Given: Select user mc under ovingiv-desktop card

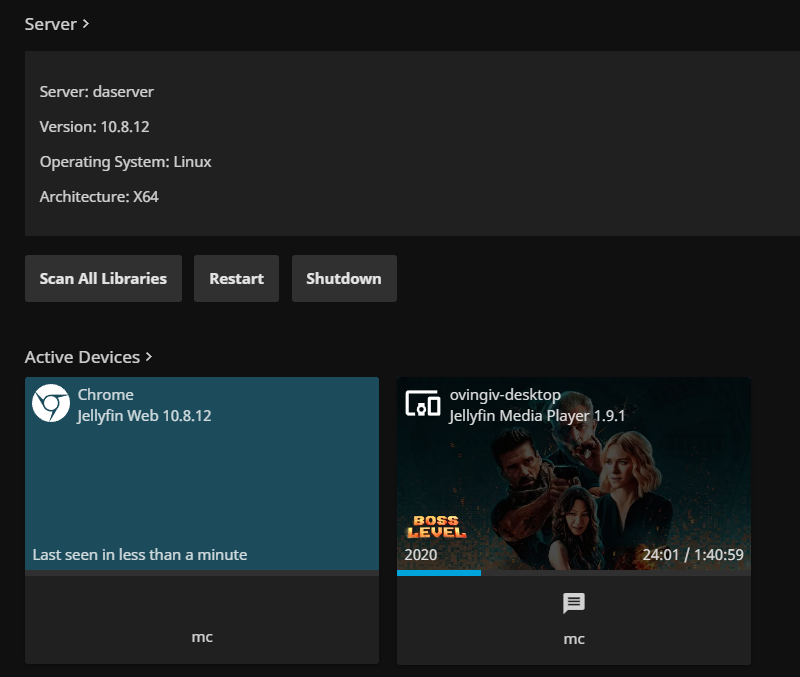Looking at the screenshot, I should tap(574, 639).
